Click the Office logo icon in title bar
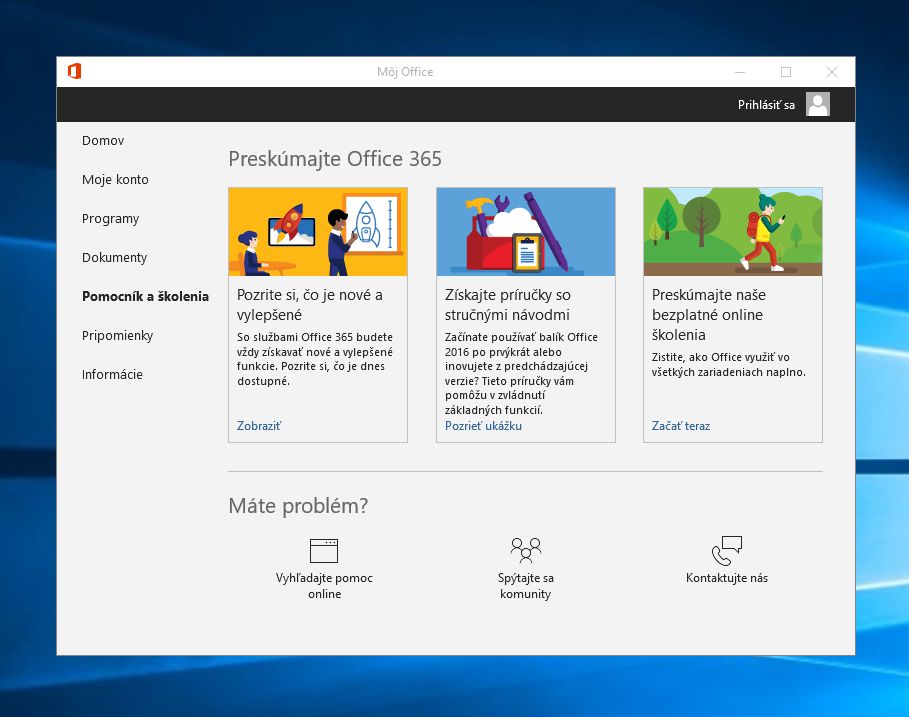909x717 pixels. pyautogui.click(x=74, y=71)
